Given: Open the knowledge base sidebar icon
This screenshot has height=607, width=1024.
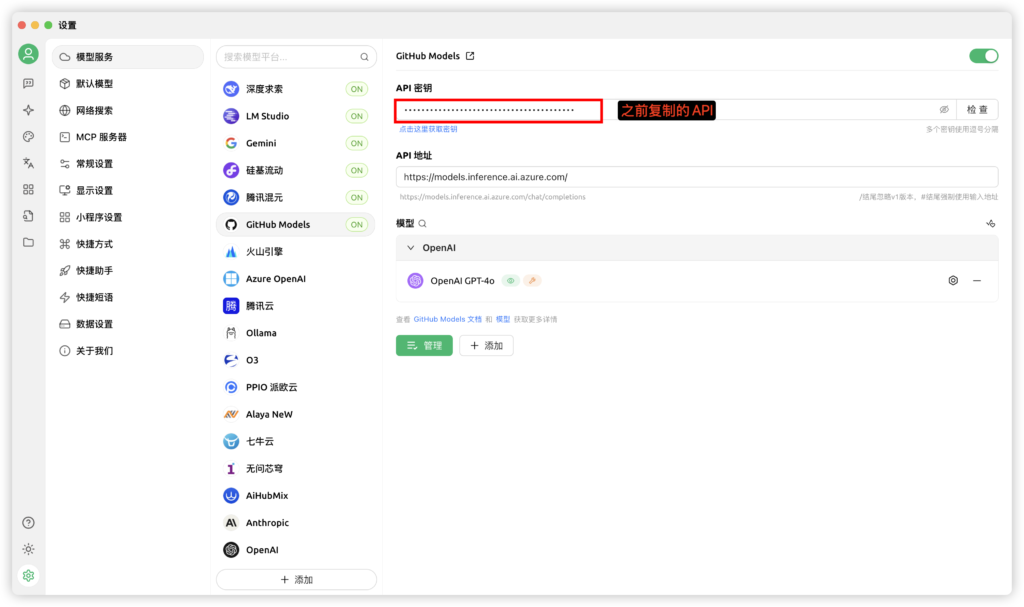Looking at the screenshot, I should 28,216.
